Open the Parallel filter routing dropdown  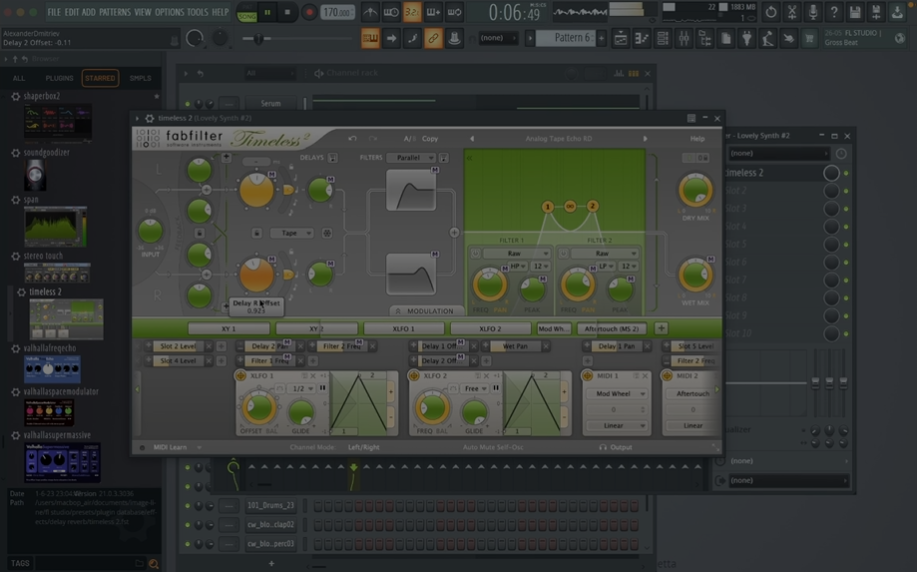pos(413,157)
